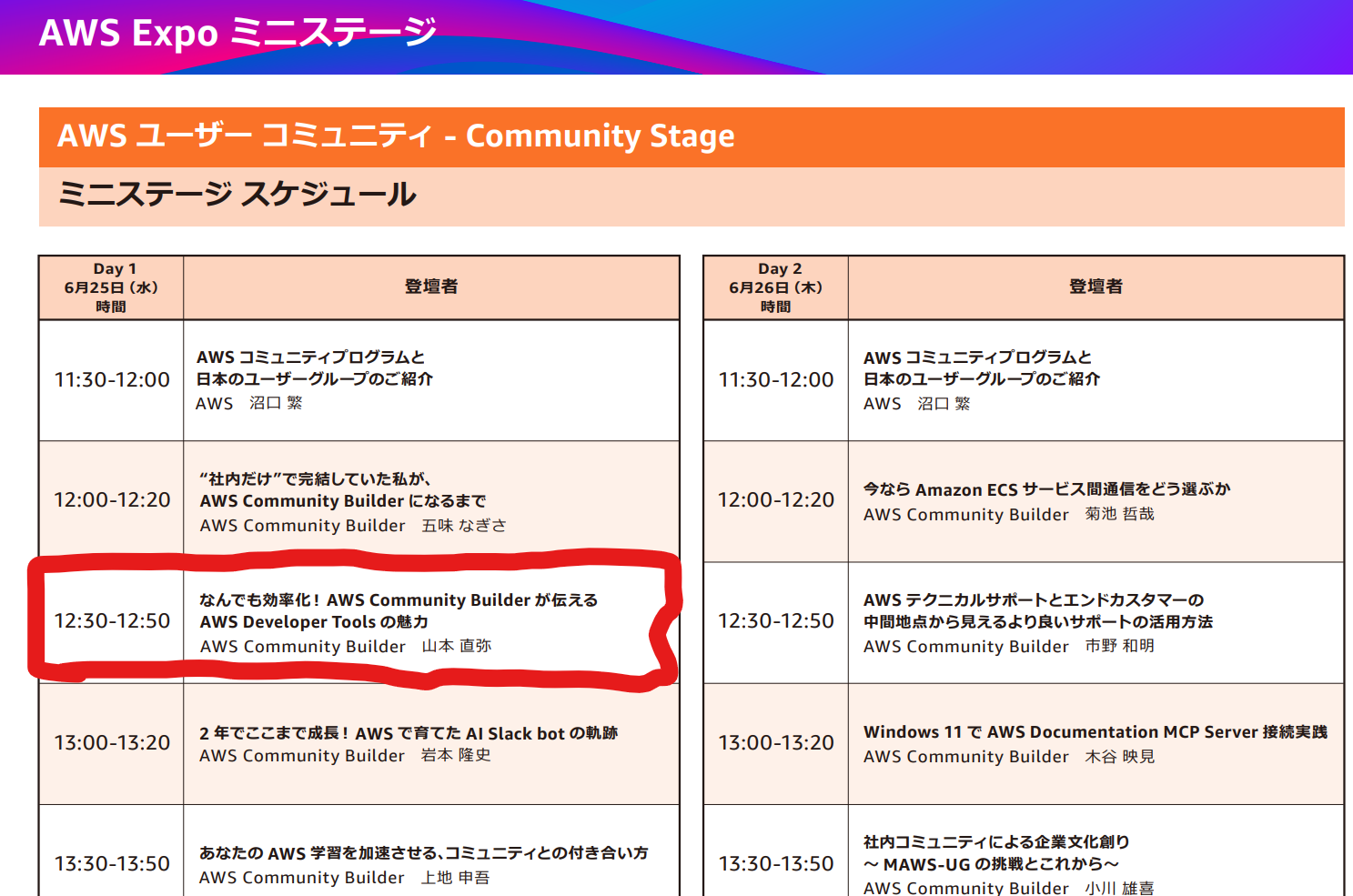The width and height of the screenshot is (1353, 896).
Task: Click session "AWS Developer Tools の魅力"
Action: coord(314,622)
